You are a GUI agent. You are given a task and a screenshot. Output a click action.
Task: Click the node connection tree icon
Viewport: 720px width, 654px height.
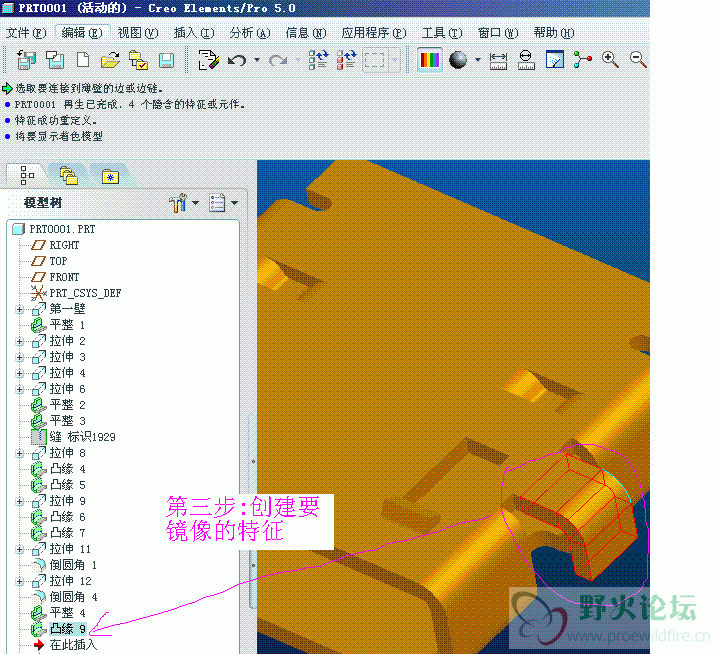(582, 60)
